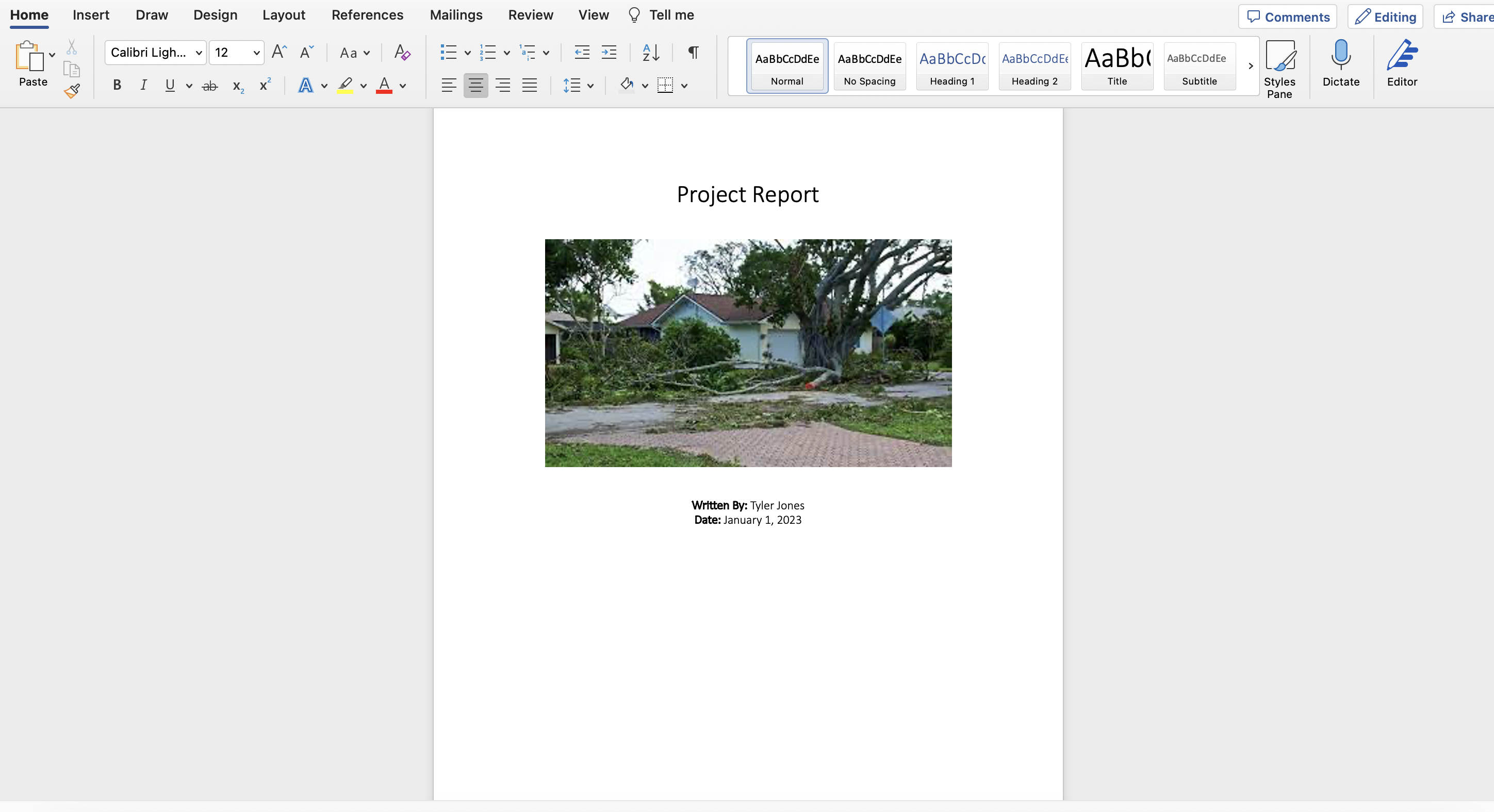Toggle paragraph marks visibility
The width and height of the screenshot is (1494, 812).
[693, 52]
